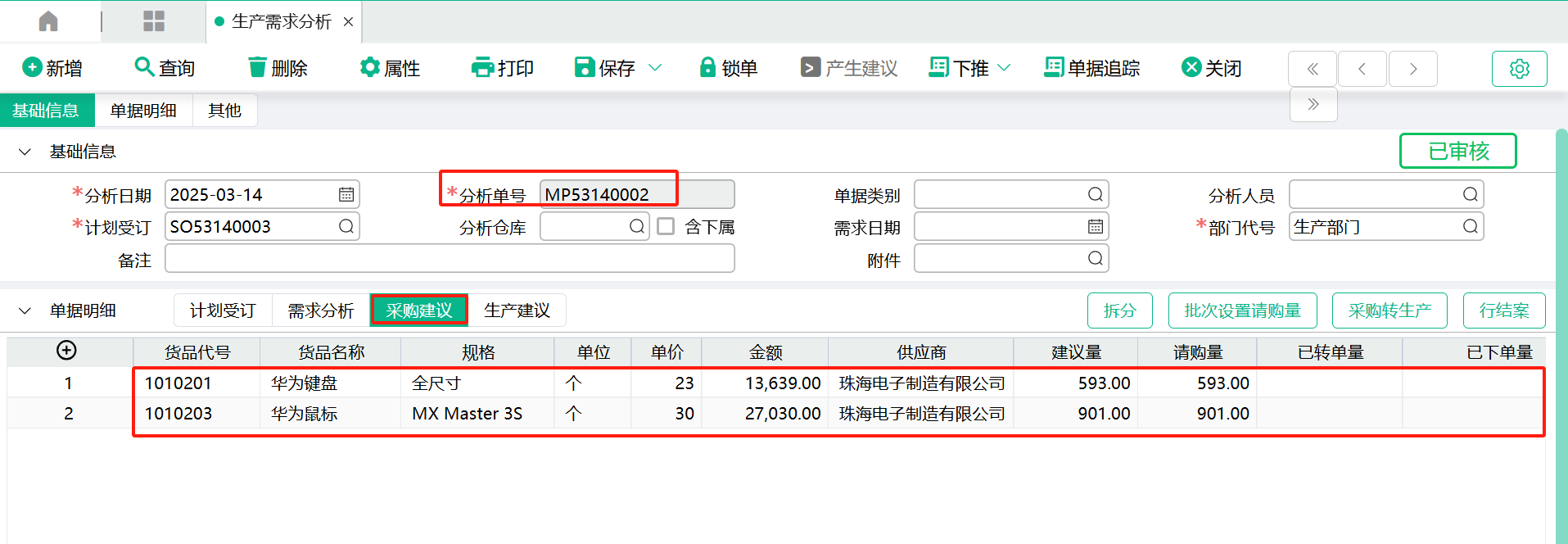Open the apps grid menu icon

coord(154,21)
